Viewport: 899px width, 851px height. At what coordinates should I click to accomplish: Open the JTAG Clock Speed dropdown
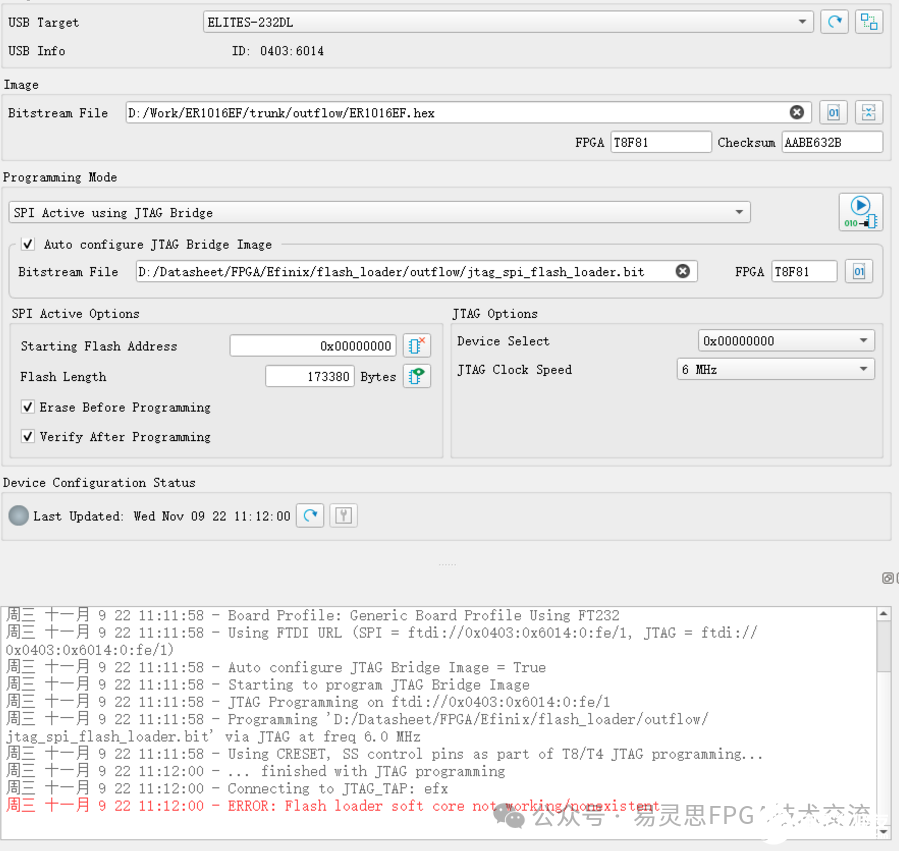pyautogui.click(x=775, y=369)
